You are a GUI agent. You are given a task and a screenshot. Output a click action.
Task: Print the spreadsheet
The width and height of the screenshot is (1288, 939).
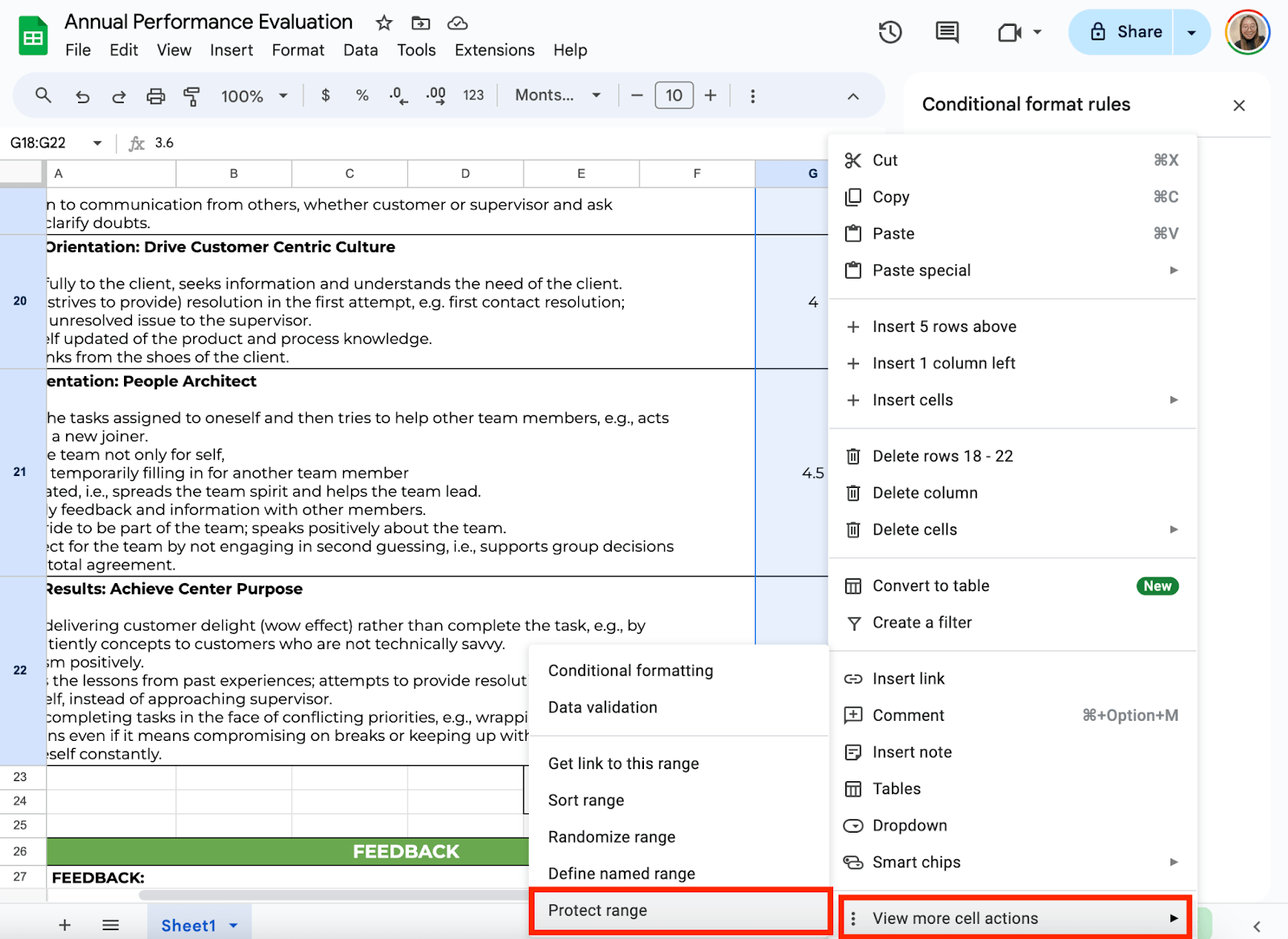coord(155,97)
